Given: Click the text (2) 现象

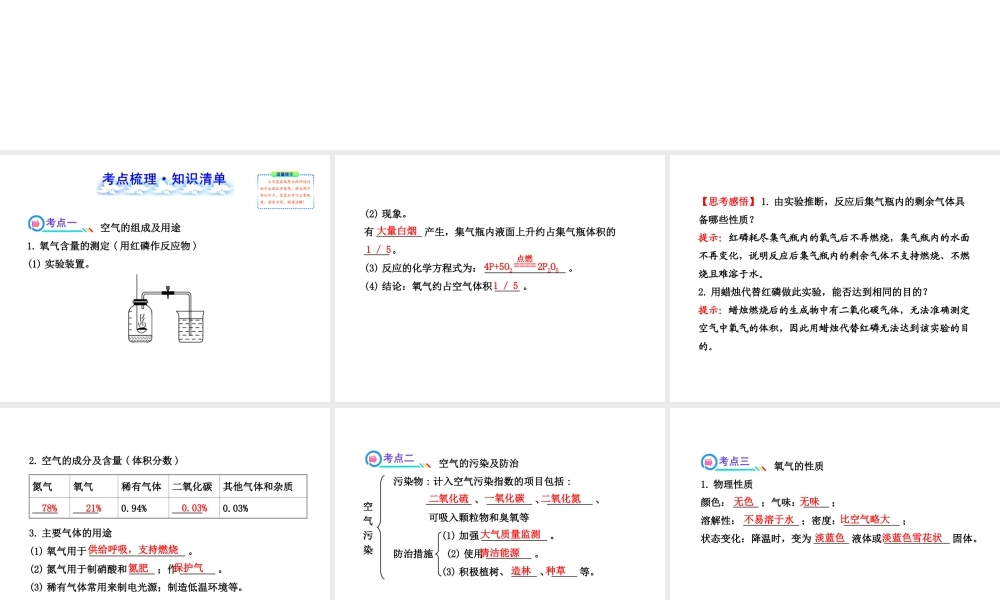Looking at the screenshot, I should point(386,214).
